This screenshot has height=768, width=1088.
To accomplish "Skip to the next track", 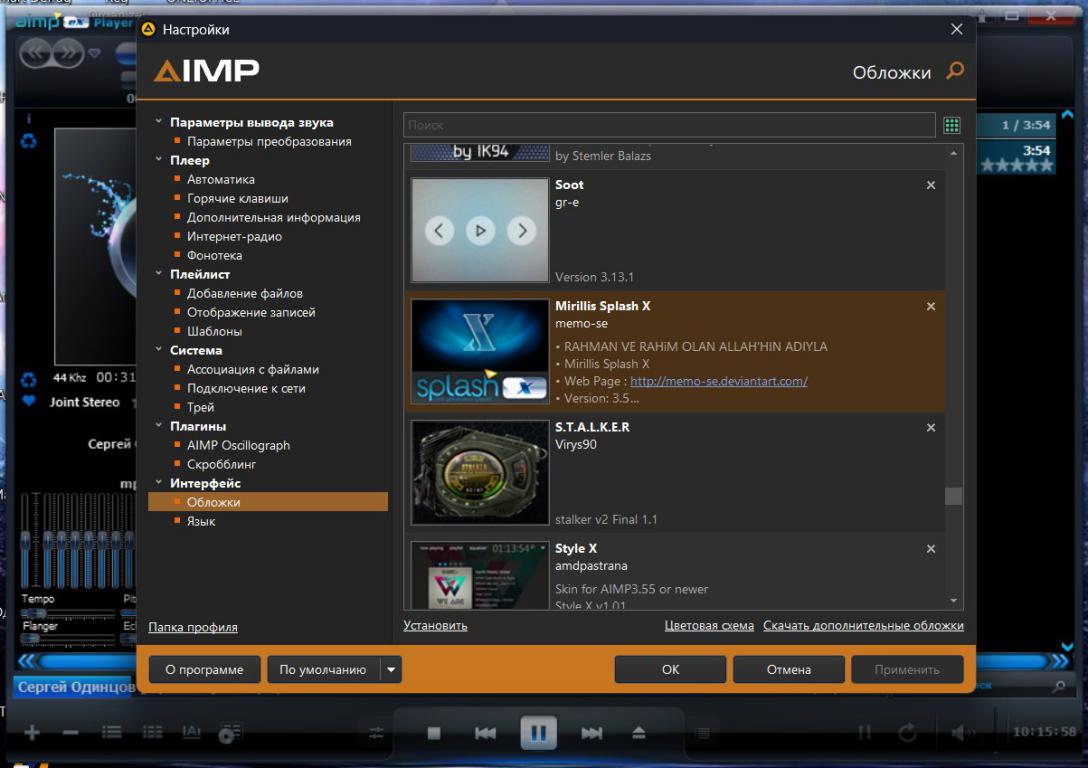I will [592, 733].
